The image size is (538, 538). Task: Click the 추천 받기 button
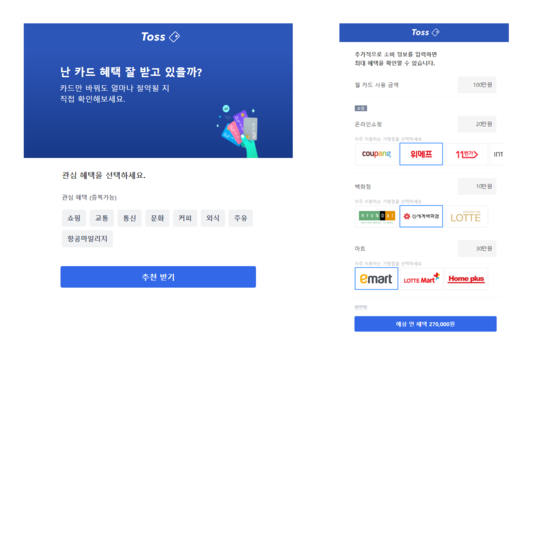tap(158, 277)
